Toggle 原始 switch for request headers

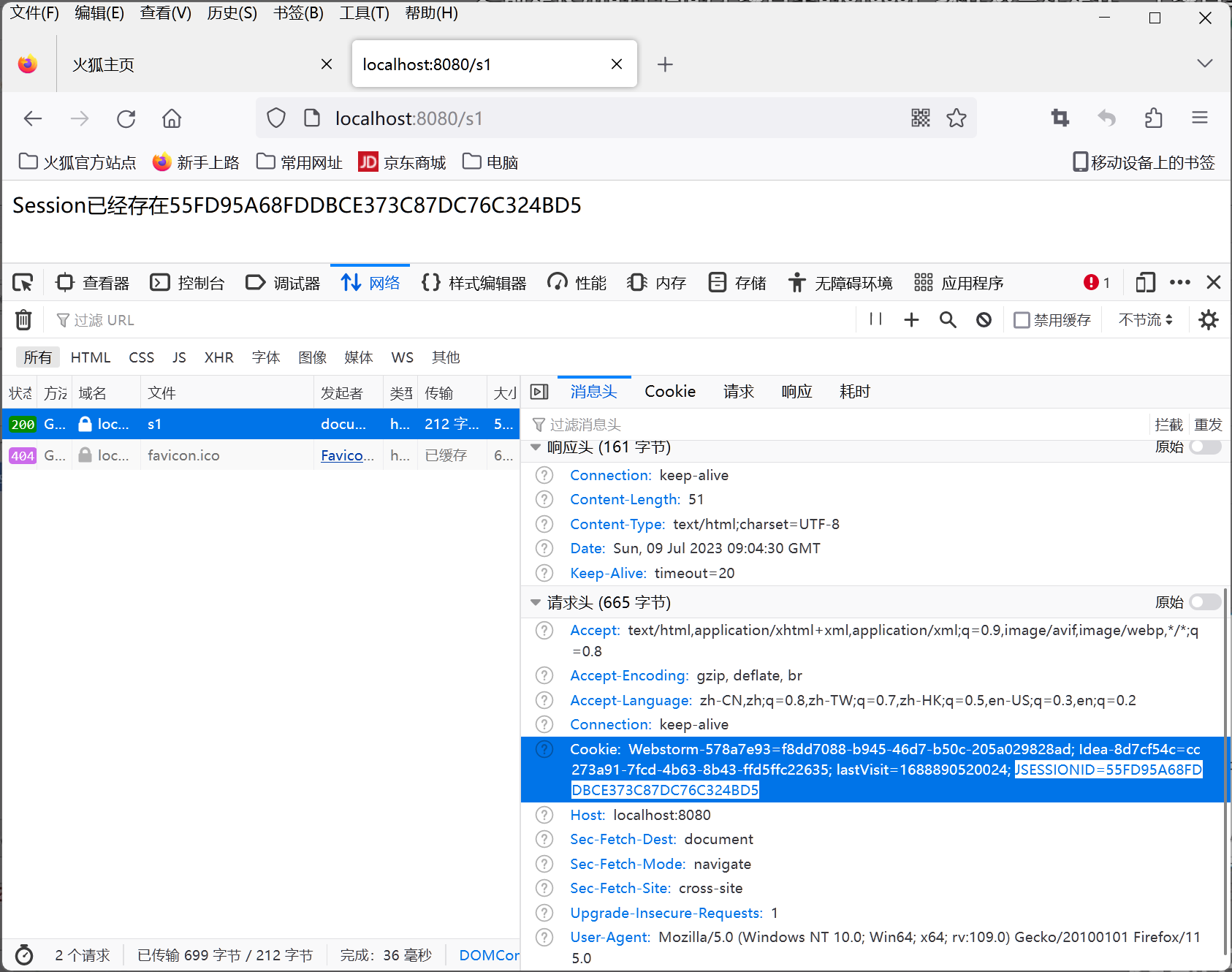(x=1205, y=602)
